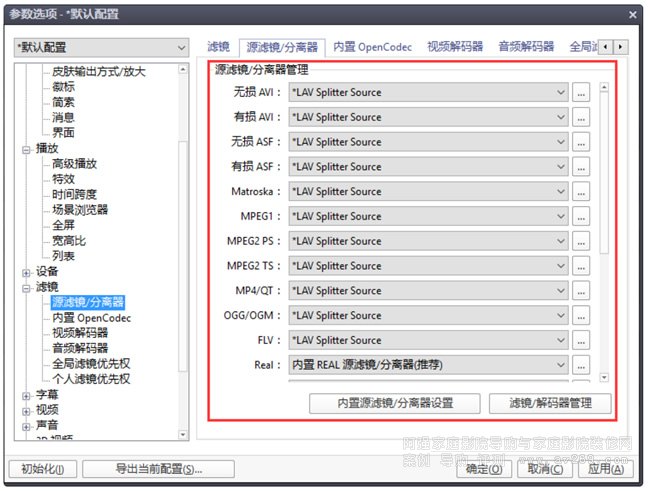Click the browse button next to 无损 AVI
The image size is (650, 491).
[581, 93]
